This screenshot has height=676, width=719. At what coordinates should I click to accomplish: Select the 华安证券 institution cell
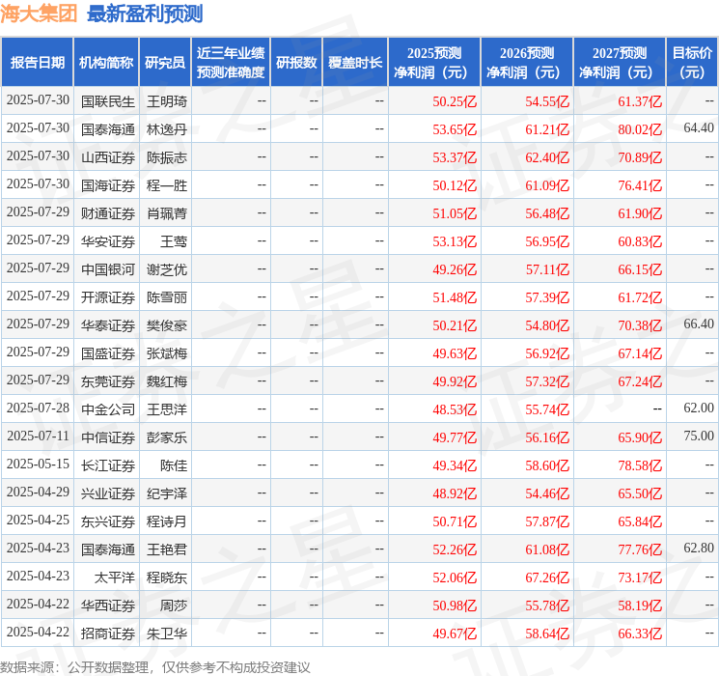click(108, 241)
